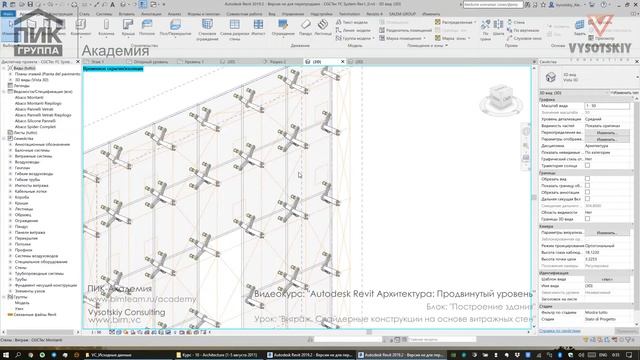Click the Масштаб вида (View scale) value field
640x360 pixels.
pyautogui.click(x=607, y=106)
